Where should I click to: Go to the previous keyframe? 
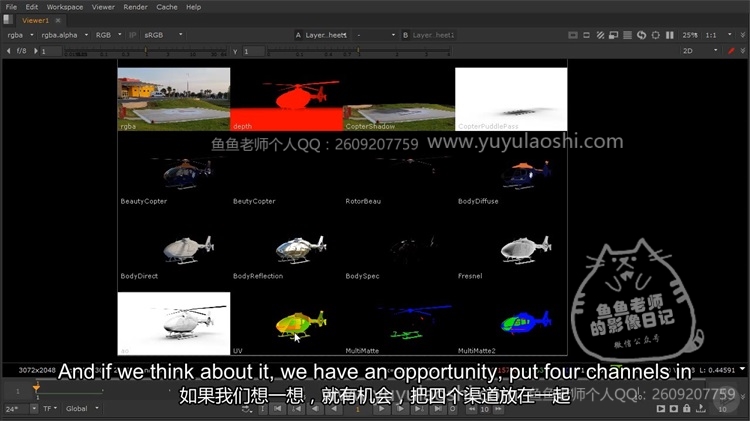pos(297,409)
